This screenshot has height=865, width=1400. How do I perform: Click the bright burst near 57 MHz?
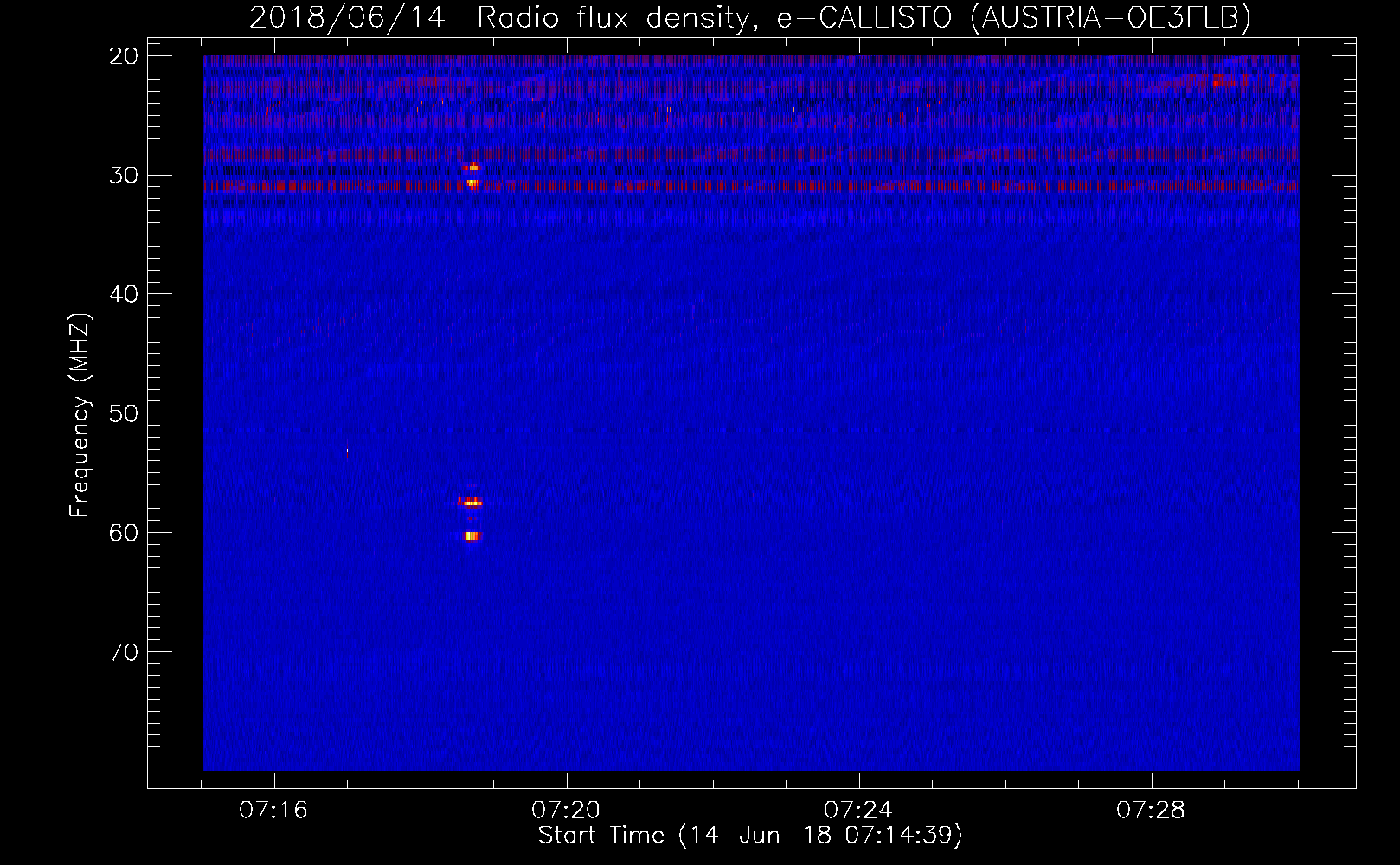[470, 502]
